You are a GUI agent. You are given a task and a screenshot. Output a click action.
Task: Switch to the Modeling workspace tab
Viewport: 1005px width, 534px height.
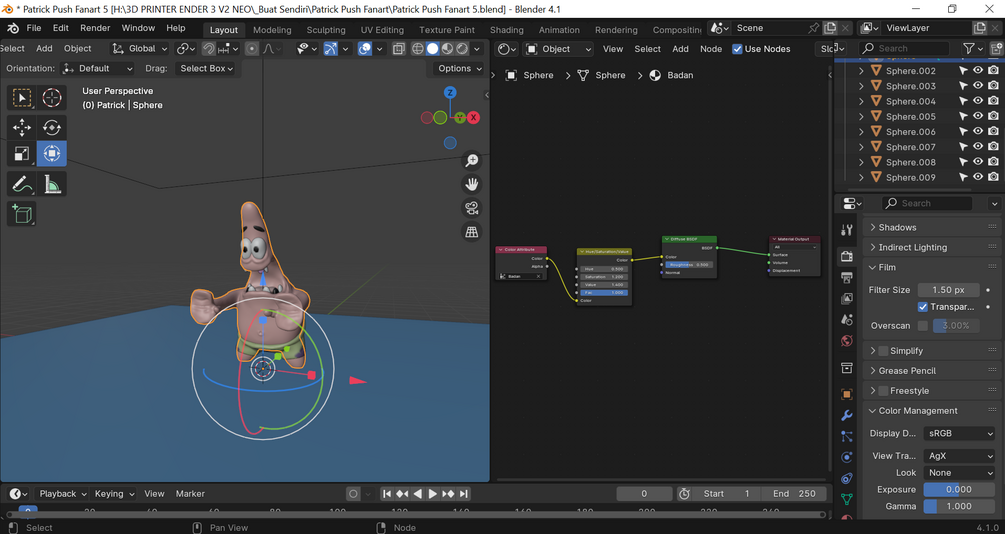pyautogui.click(x=272, y=29)
